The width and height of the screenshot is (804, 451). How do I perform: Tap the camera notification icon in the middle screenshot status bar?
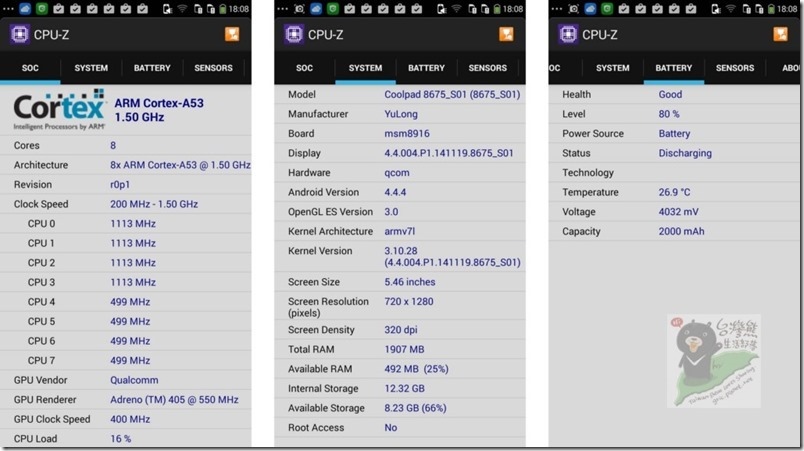coord(299,9)
